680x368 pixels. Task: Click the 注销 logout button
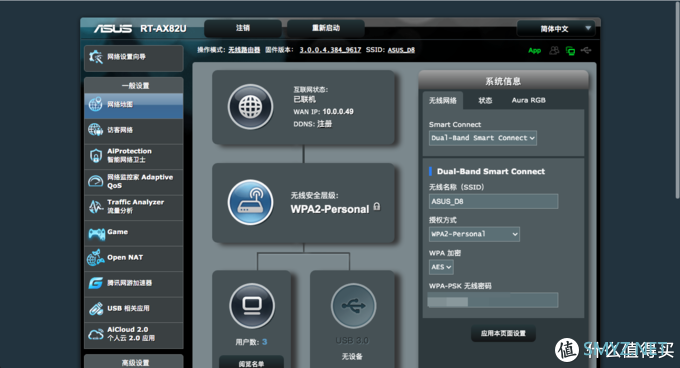tap(243, 28)
